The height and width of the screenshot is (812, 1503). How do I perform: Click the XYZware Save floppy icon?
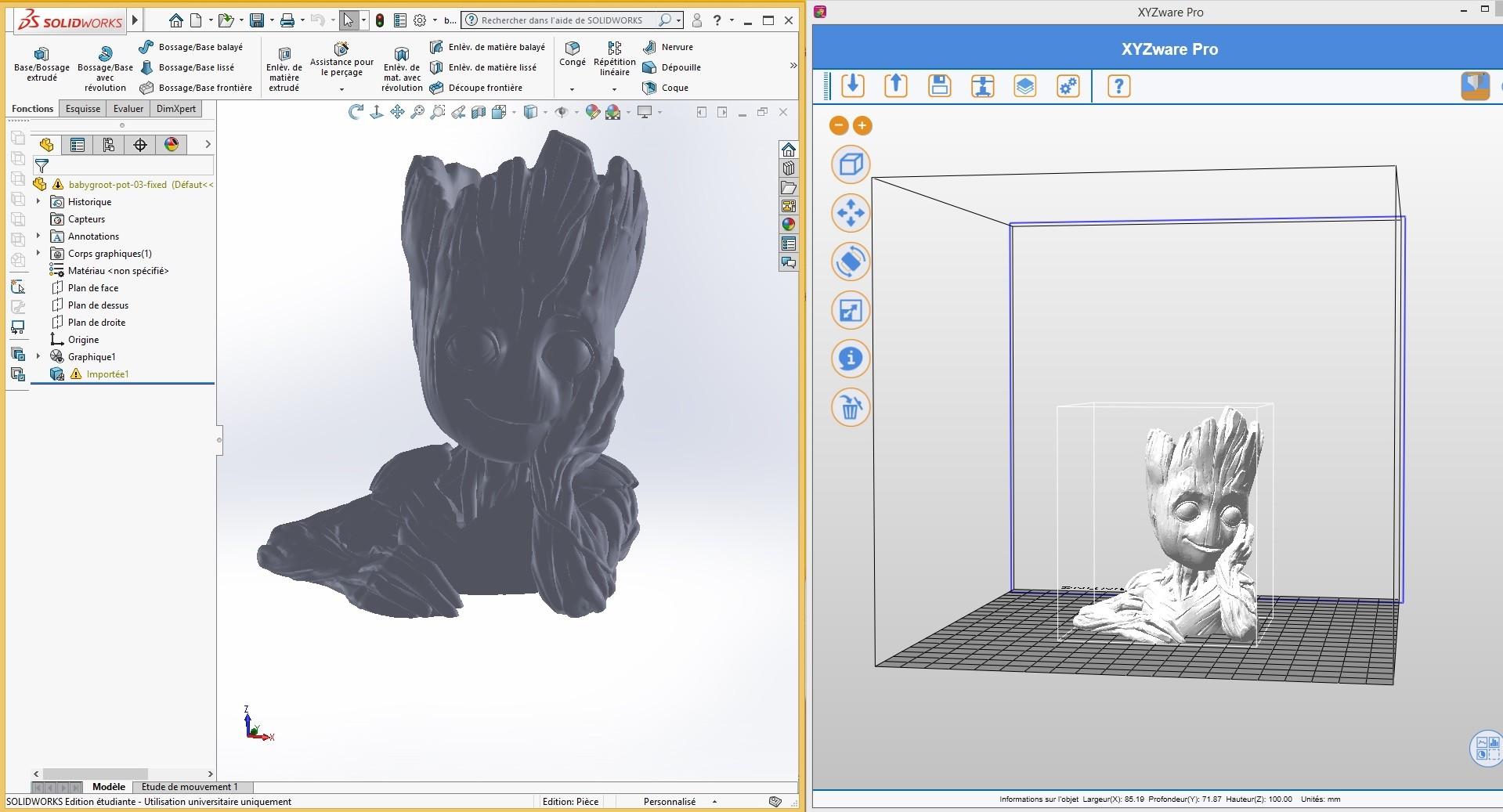click(939, 85)
